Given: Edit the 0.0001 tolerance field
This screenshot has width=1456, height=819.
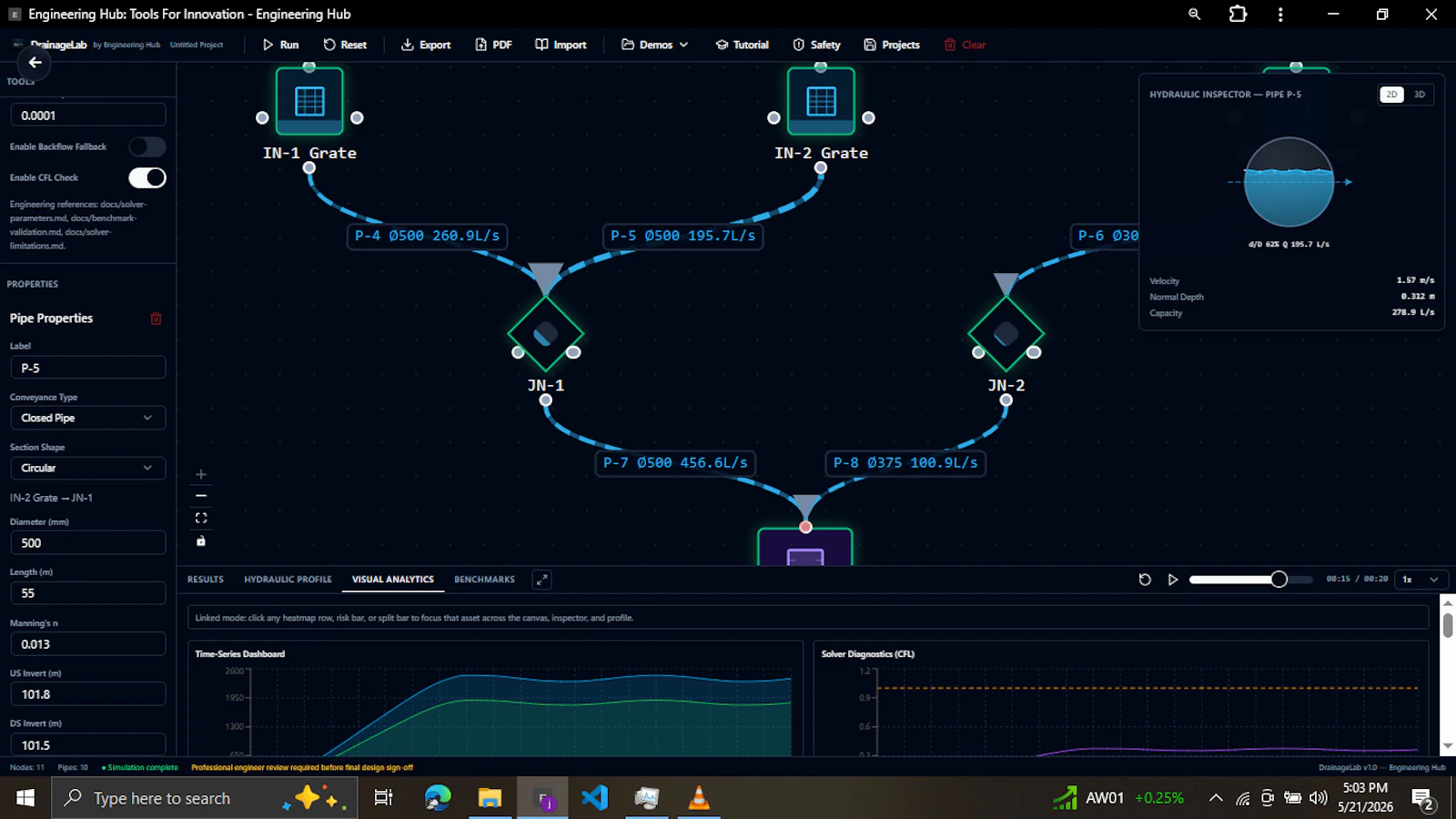Looking at the screenshot, I should (88, 116).
